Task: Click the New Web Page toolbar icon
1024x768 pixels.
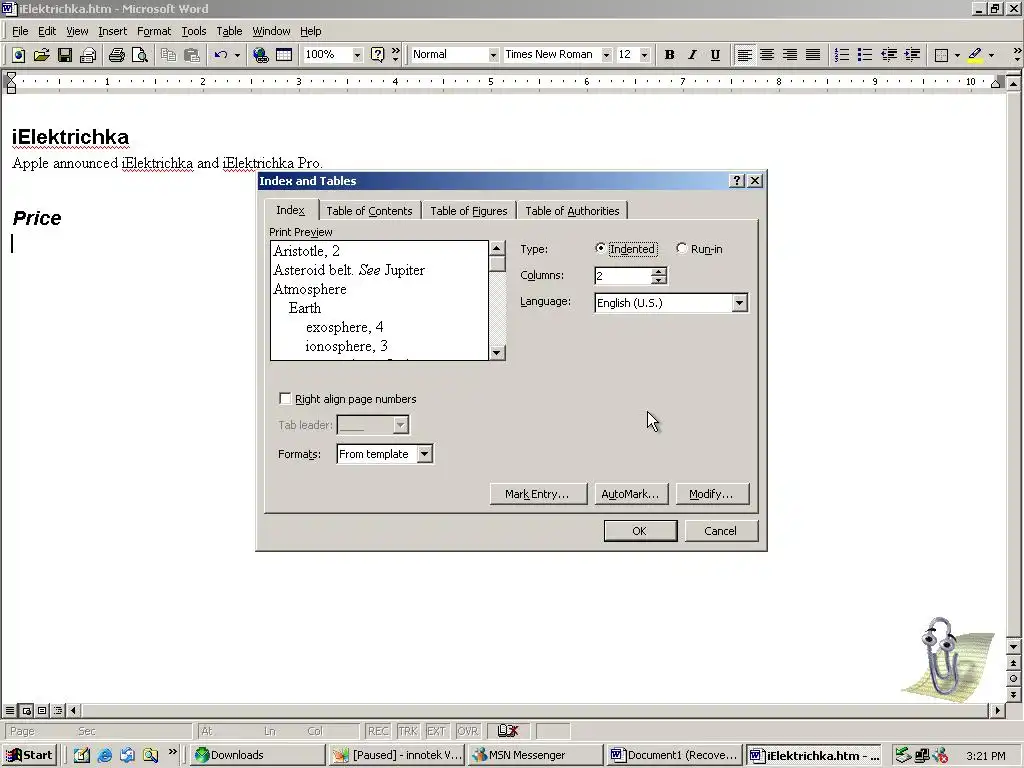Action: (18, 55)
